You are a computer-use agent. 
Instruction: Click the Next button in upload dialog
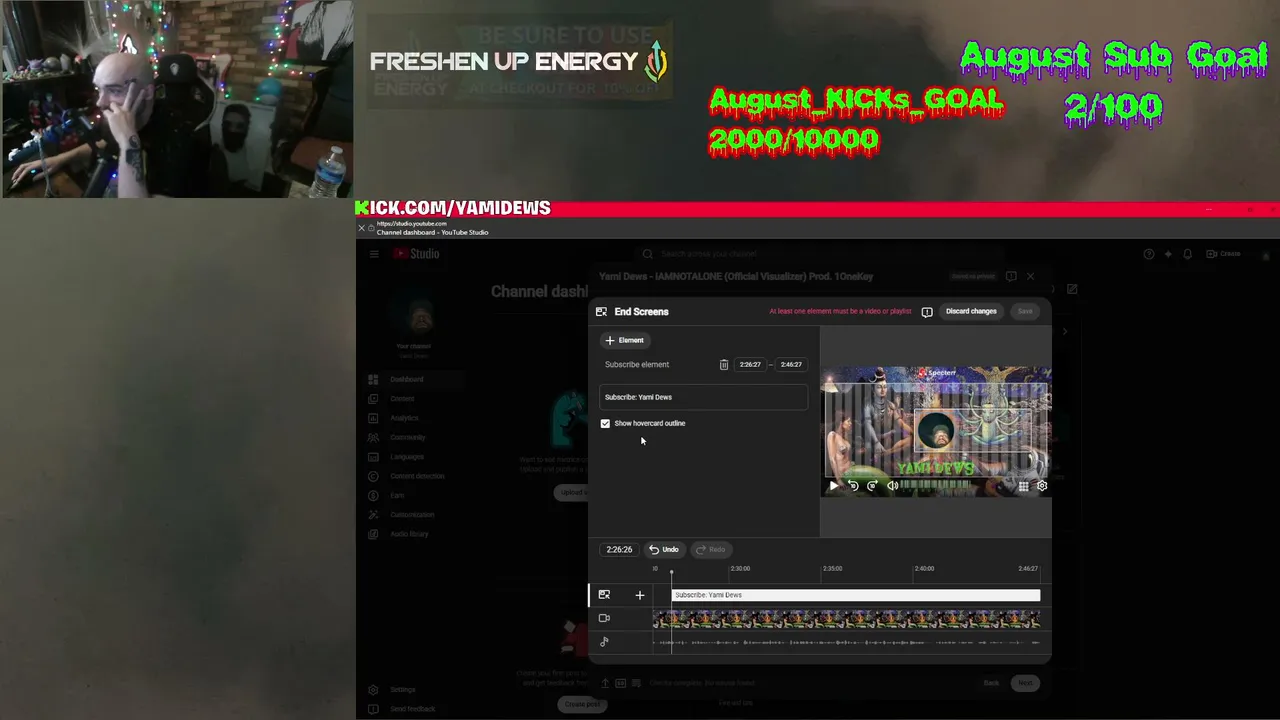click(x=1025, y=683)
